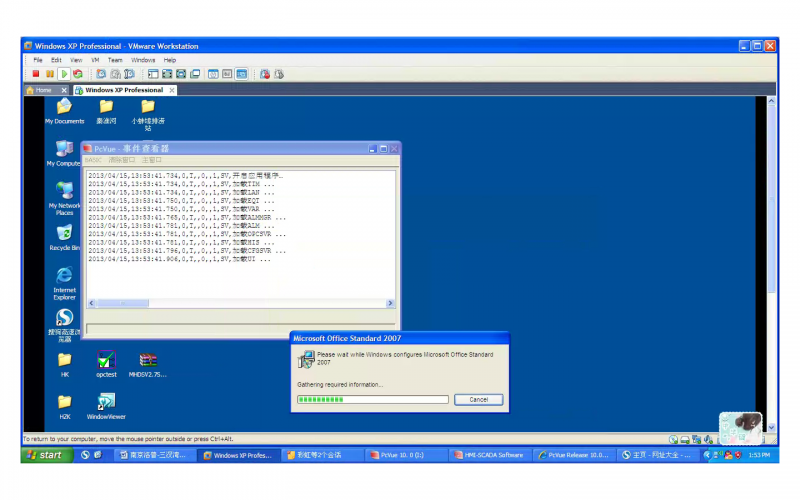The height and width of the screenshot is (500, 800).
Task: Launch the WindowViewer shortcut
Action: coord(106,407)
